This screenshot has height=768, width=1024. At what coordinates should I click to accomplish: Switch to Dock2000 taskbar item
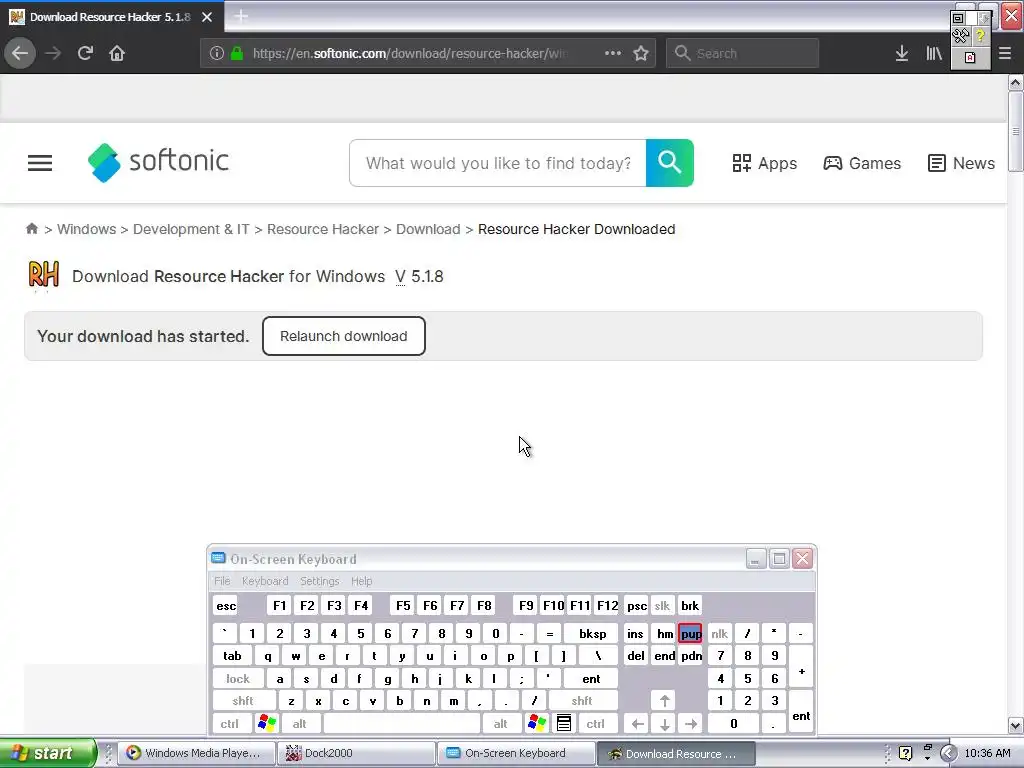click(355, 753)
